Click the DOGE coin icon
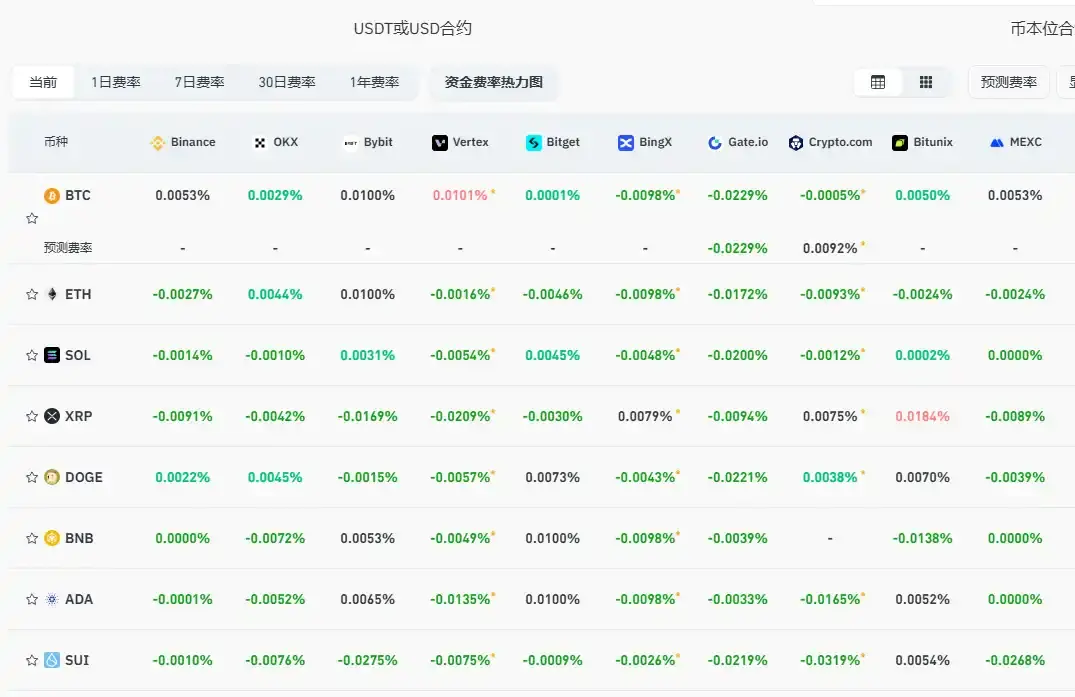 pos(50,477)
